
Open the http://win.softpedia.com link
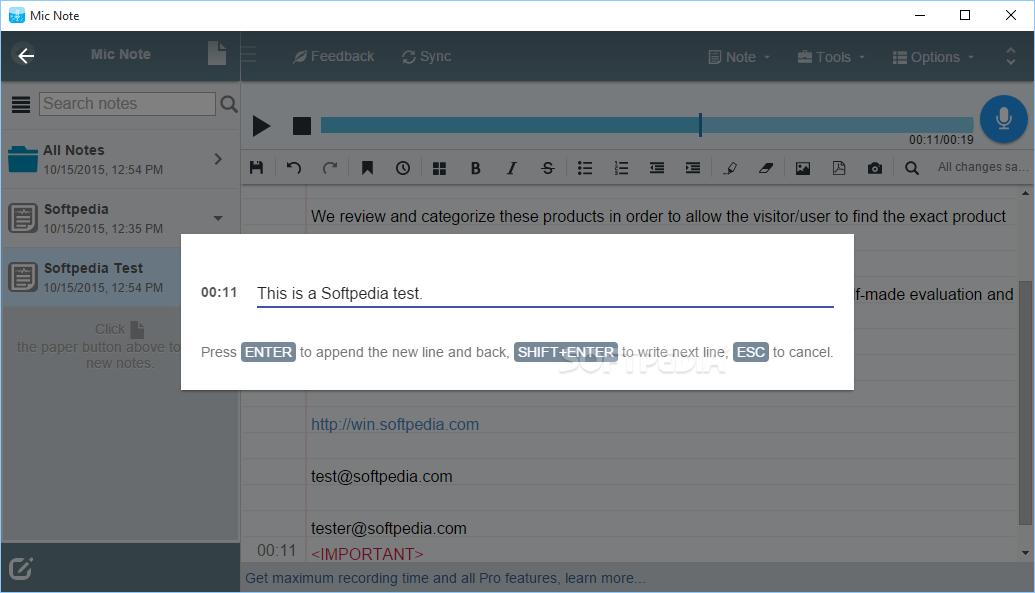(x=395, y=425)
